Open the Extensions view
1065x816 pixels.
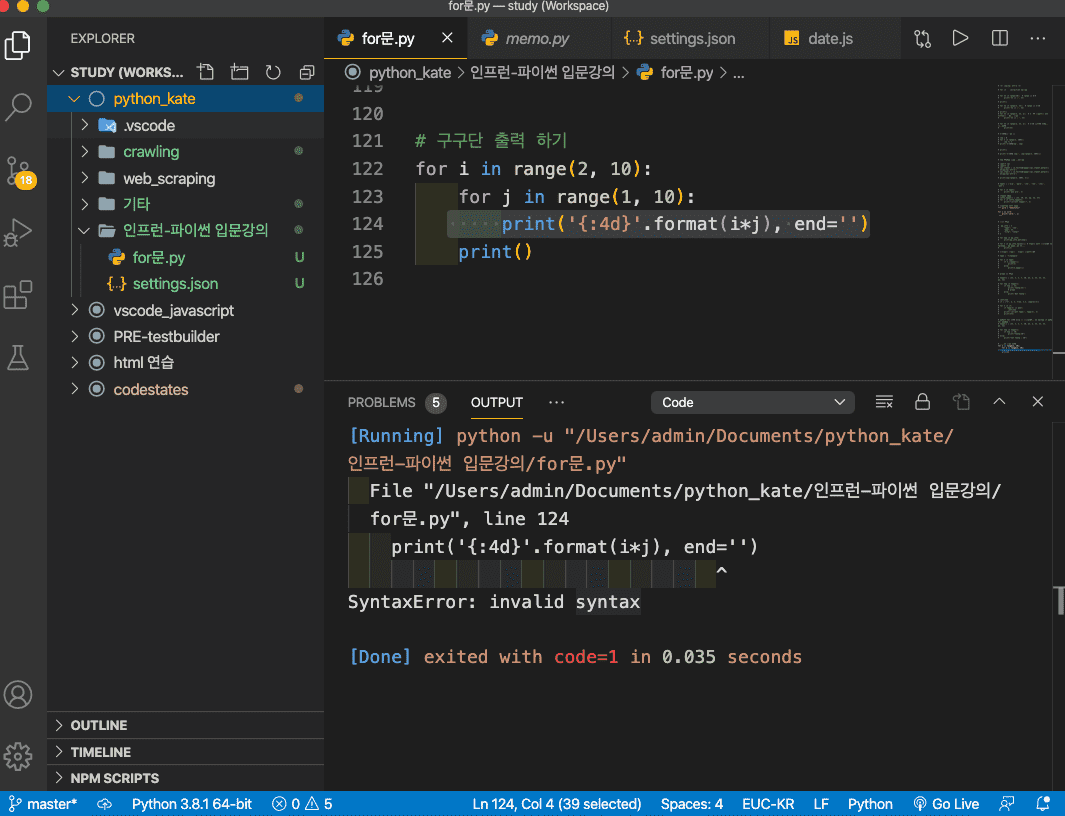point(19,296)
